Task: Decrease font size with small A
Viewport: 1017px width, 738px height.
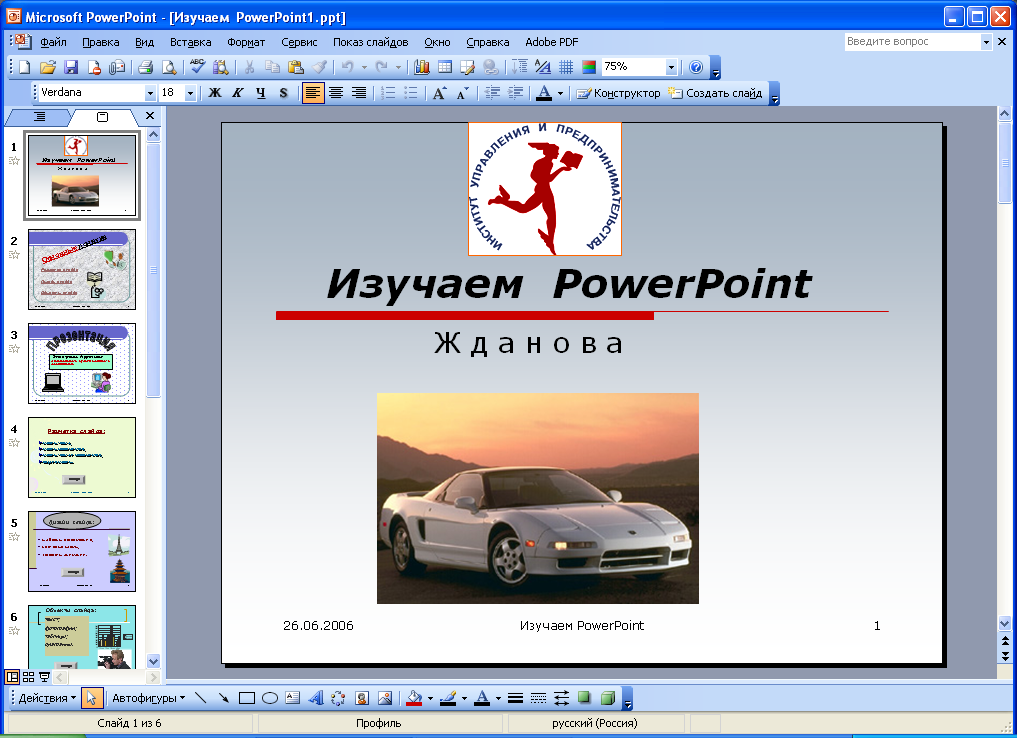Action: pos(462,93)
